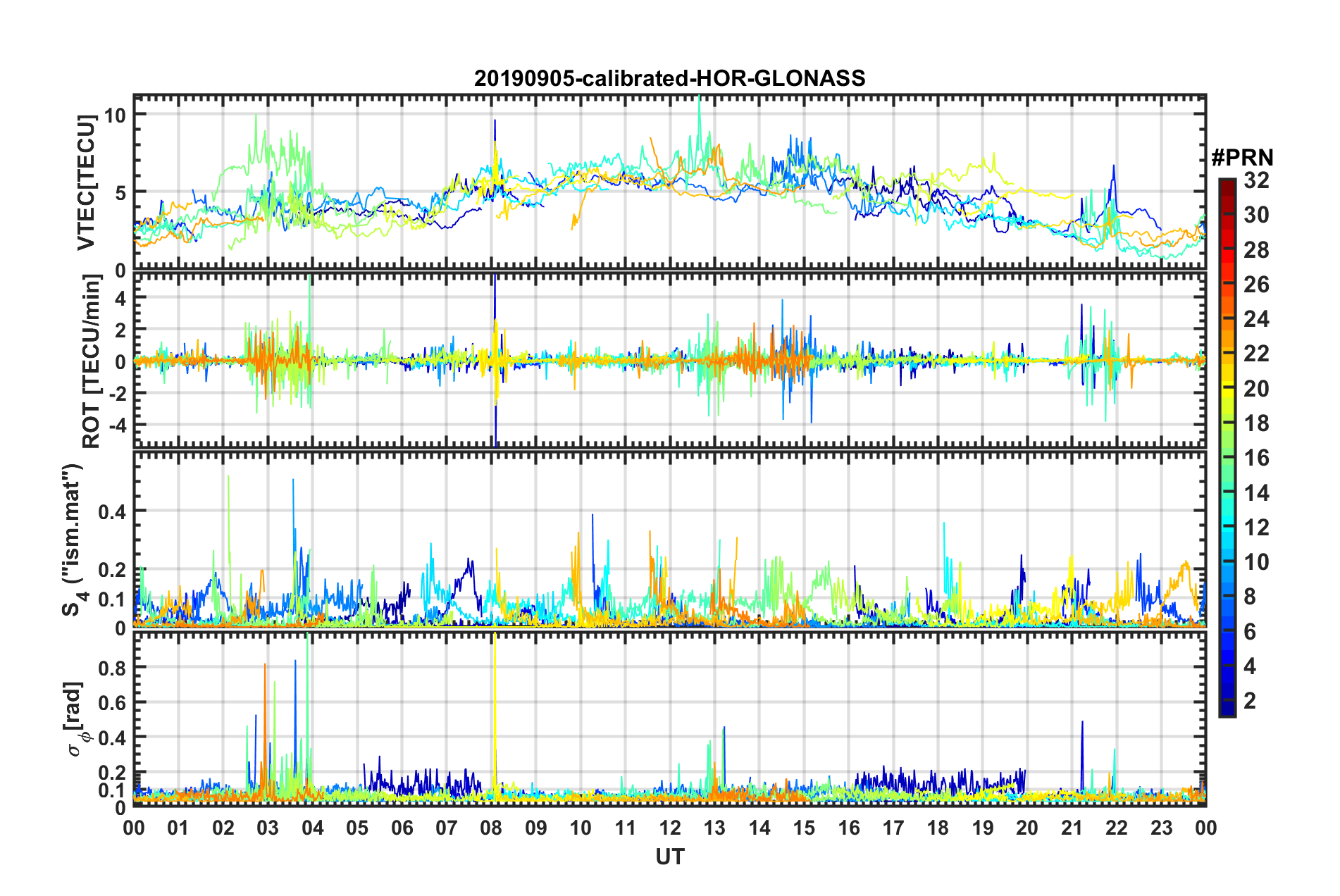
Task: Select the "10" hour tick on the UT axis
Action: pos(581,828)
